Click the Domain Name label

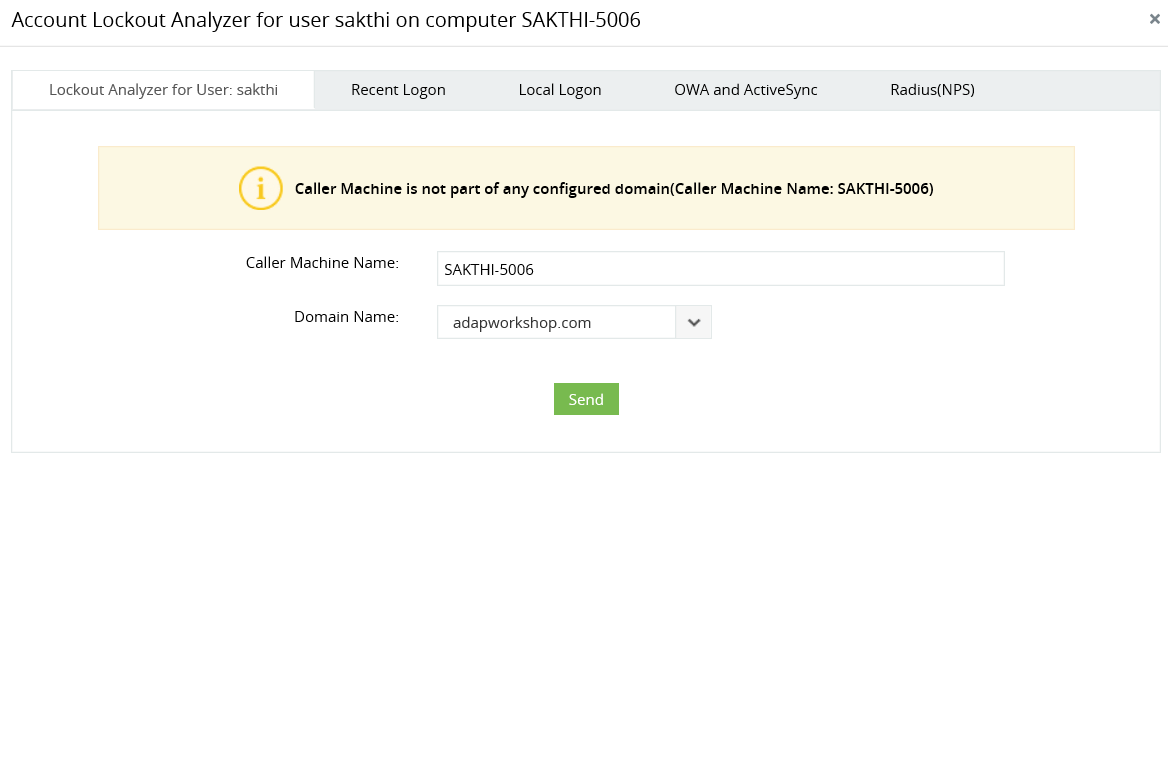click(x=346, y=316)
